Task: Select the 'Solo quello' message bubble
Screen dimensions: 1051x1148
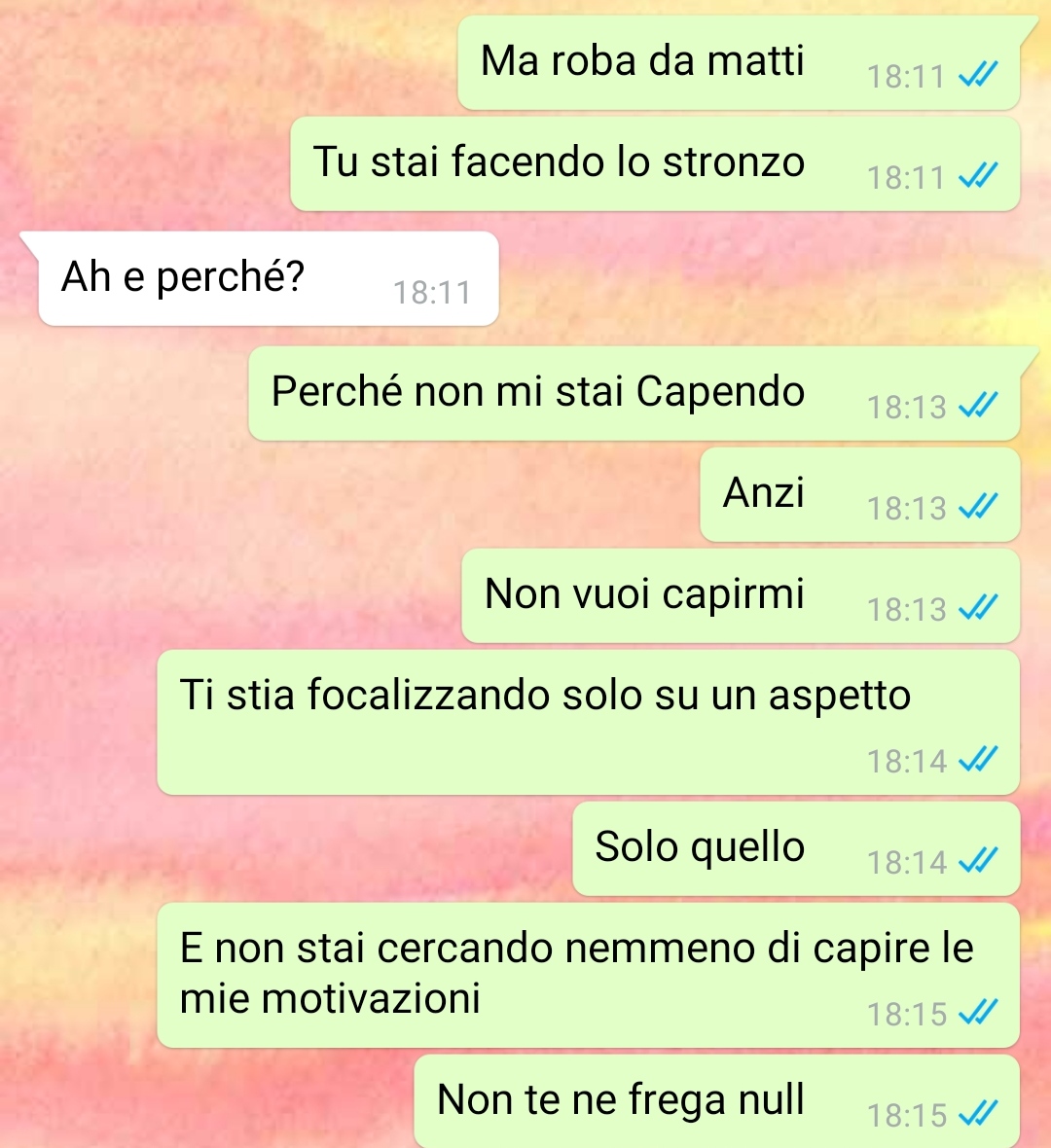Action: (796, 848)
